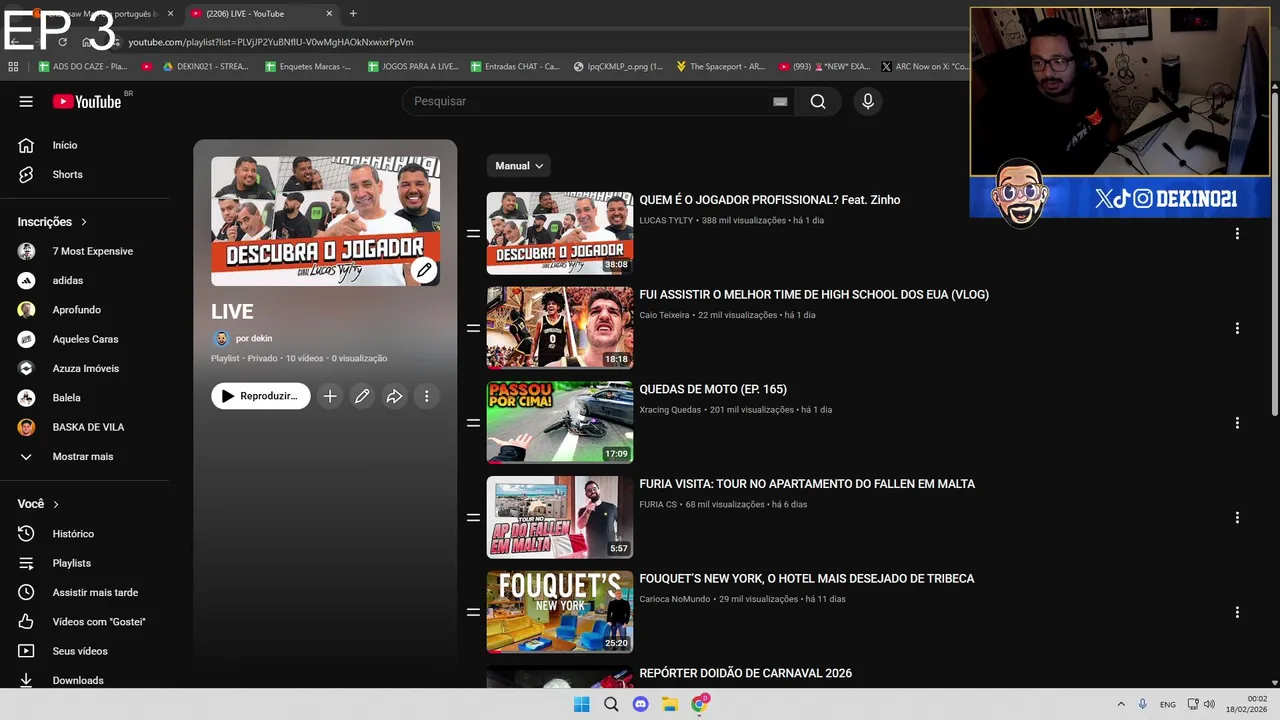Start voice search with the microphone
1280x720 pixels.
click(x=868, y=101)
